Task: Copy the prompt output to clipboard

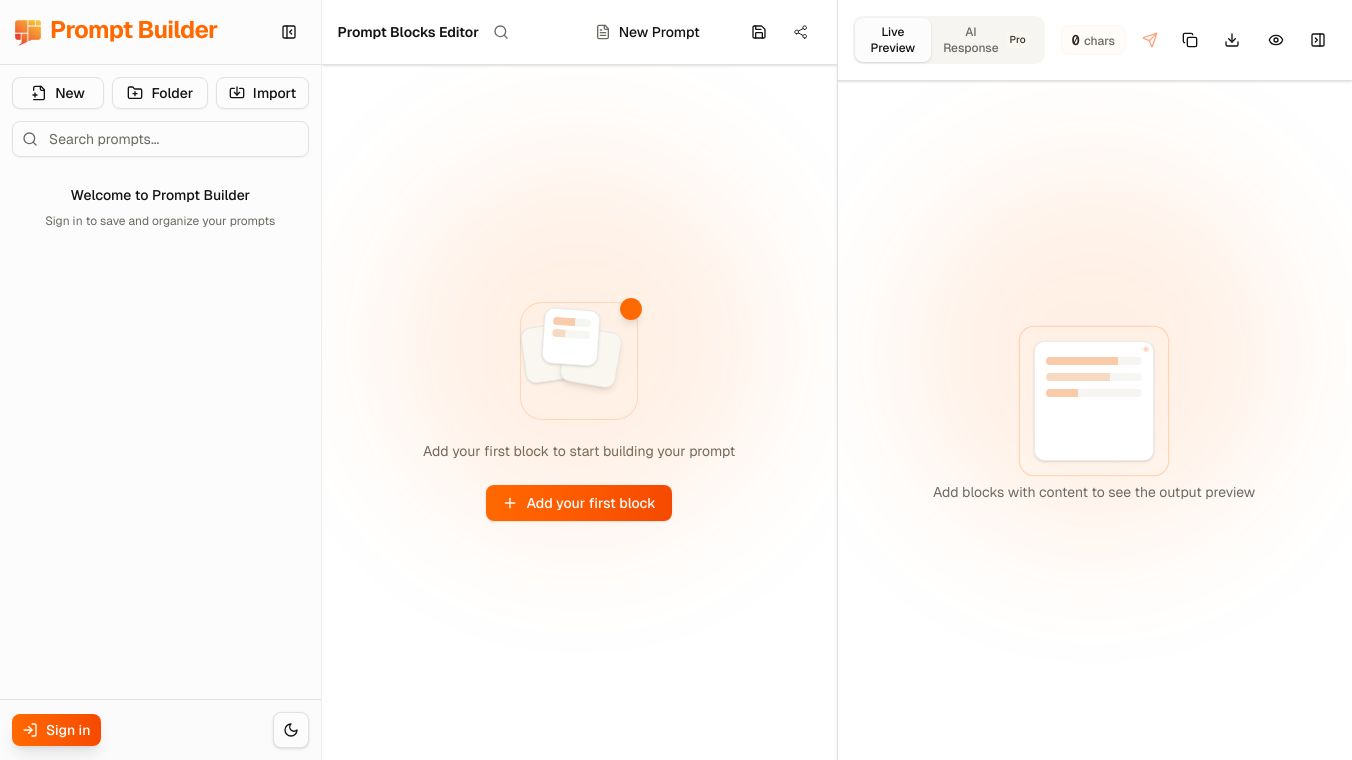Action: (1190, 40)
